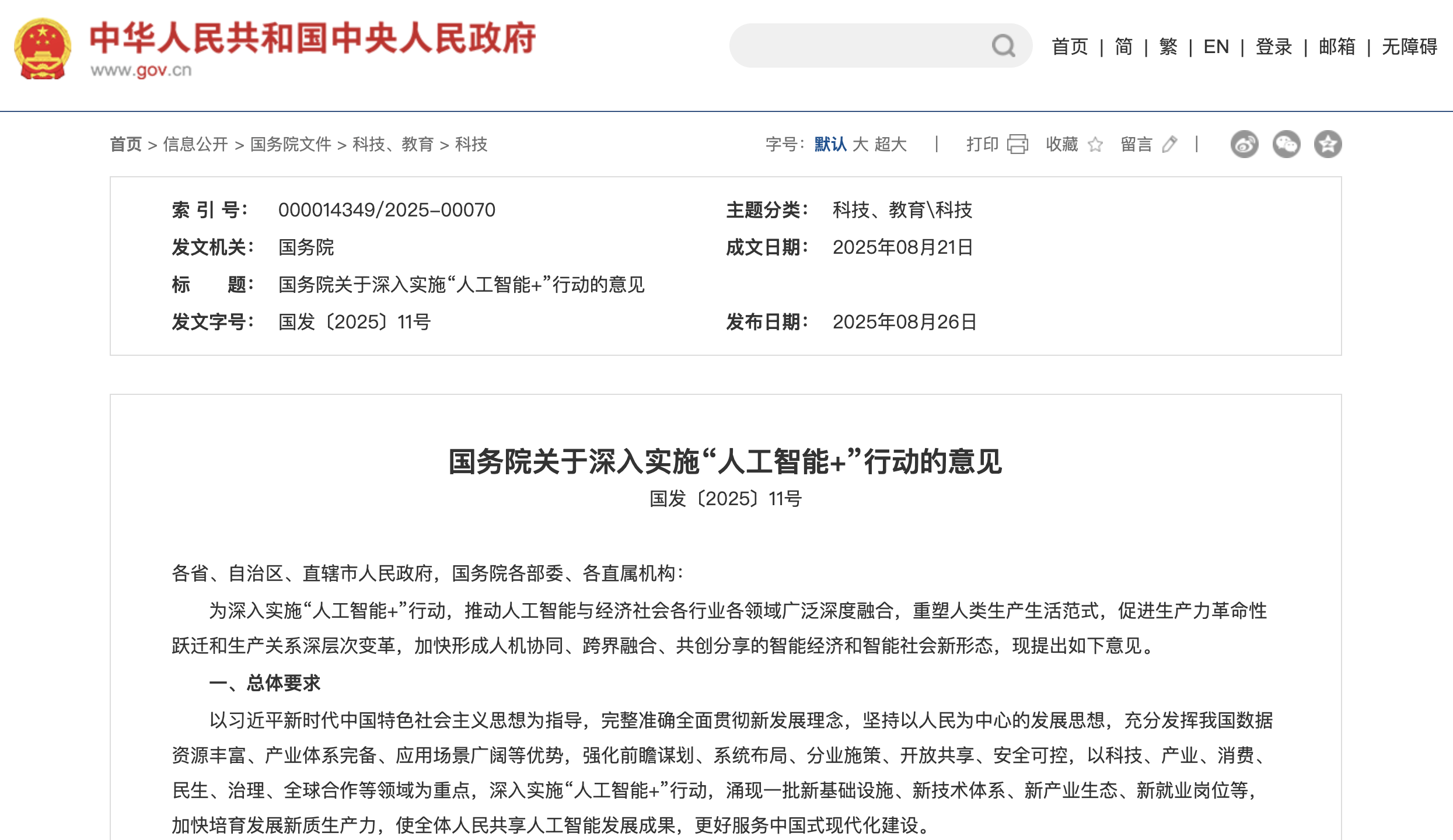Screen dimensions: 1453x840
Task: Click the pencil icon beside 留言
Action: (x=1171, y=145)
